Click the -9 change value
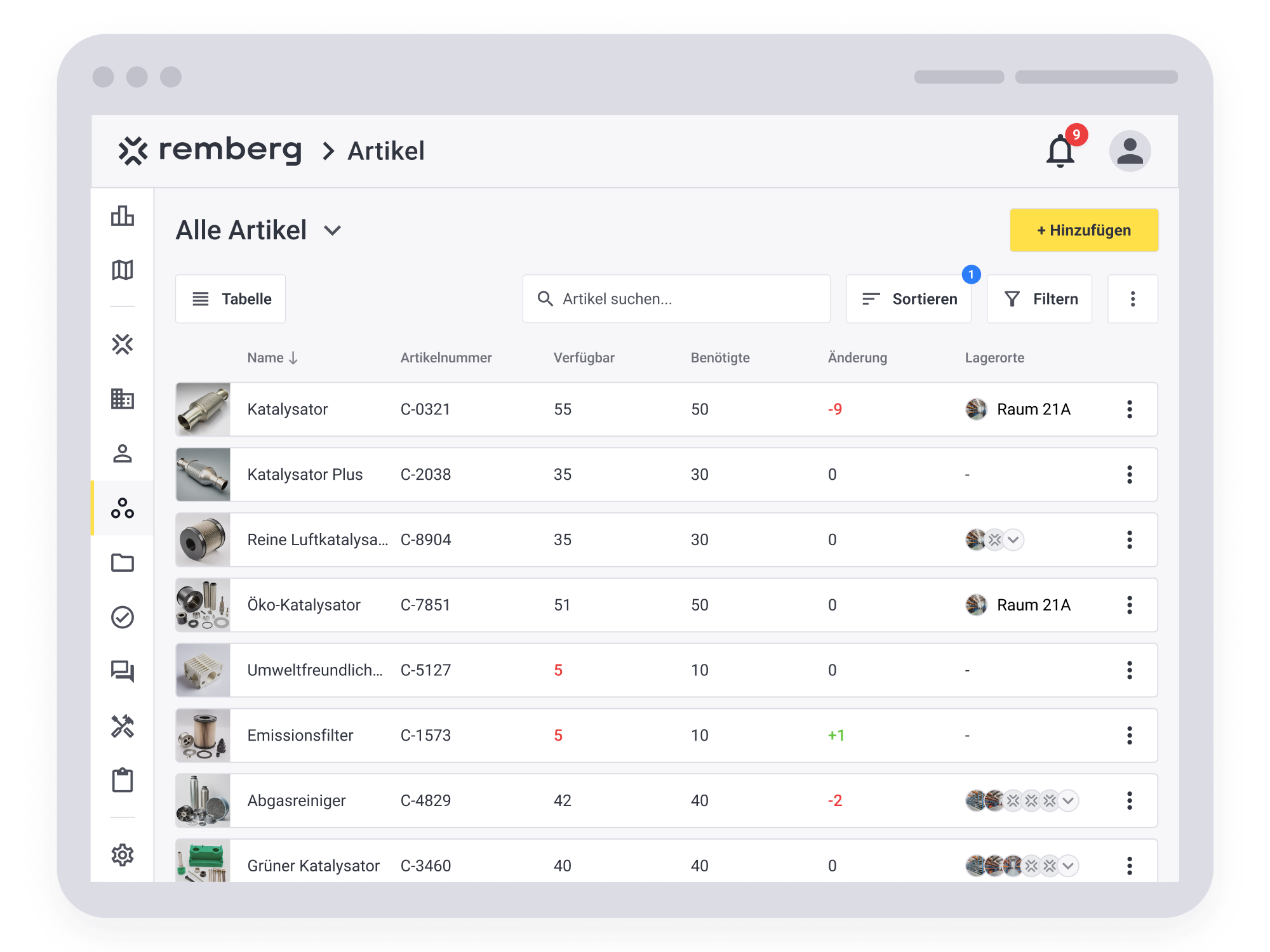 (x=835, y=409)
